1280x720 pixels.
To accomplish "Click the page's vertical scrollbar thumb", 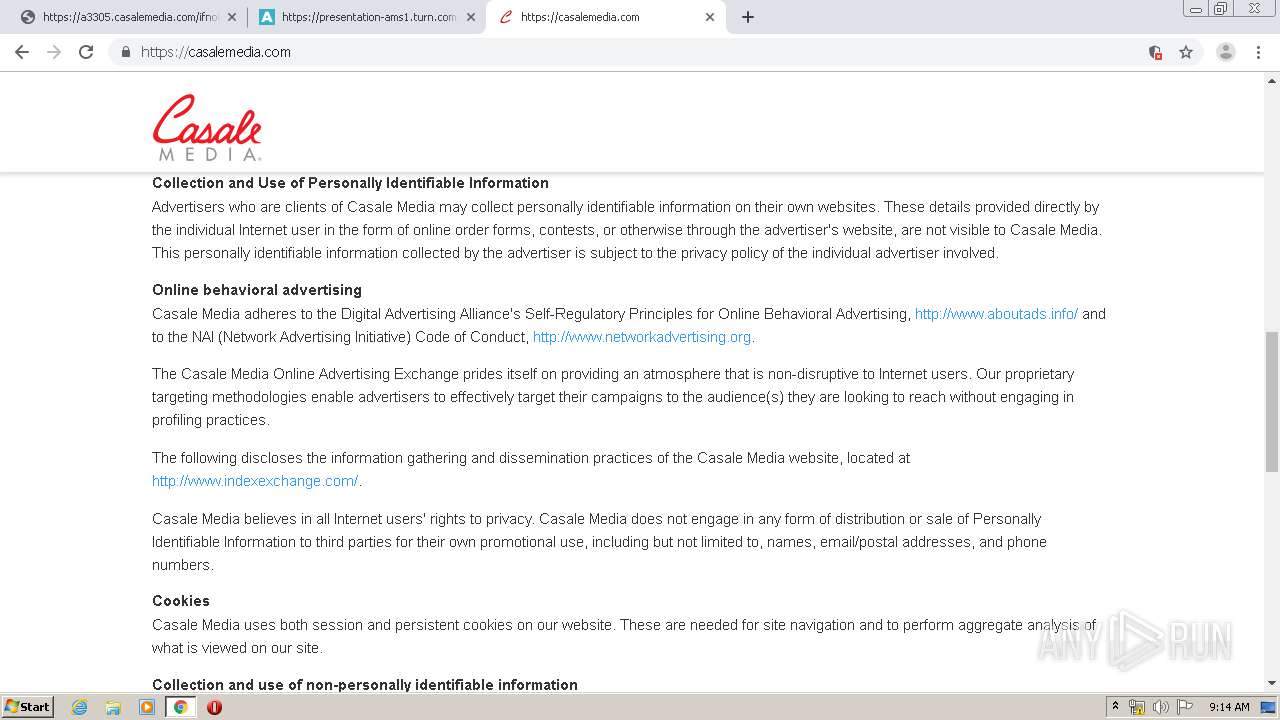I will [x=1272, y=400].
